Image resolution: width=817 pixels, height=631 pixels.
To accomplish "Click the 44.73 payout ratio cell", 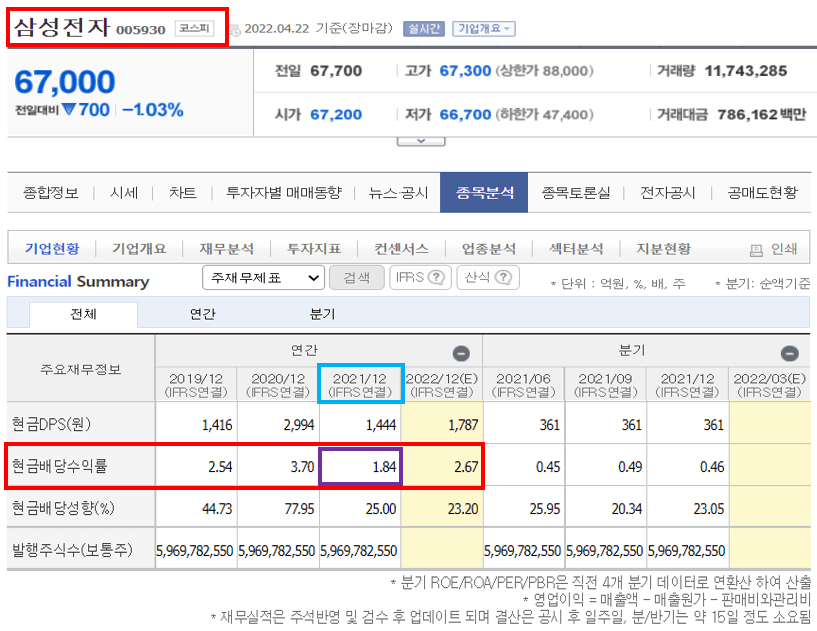I will pos(196,508).
